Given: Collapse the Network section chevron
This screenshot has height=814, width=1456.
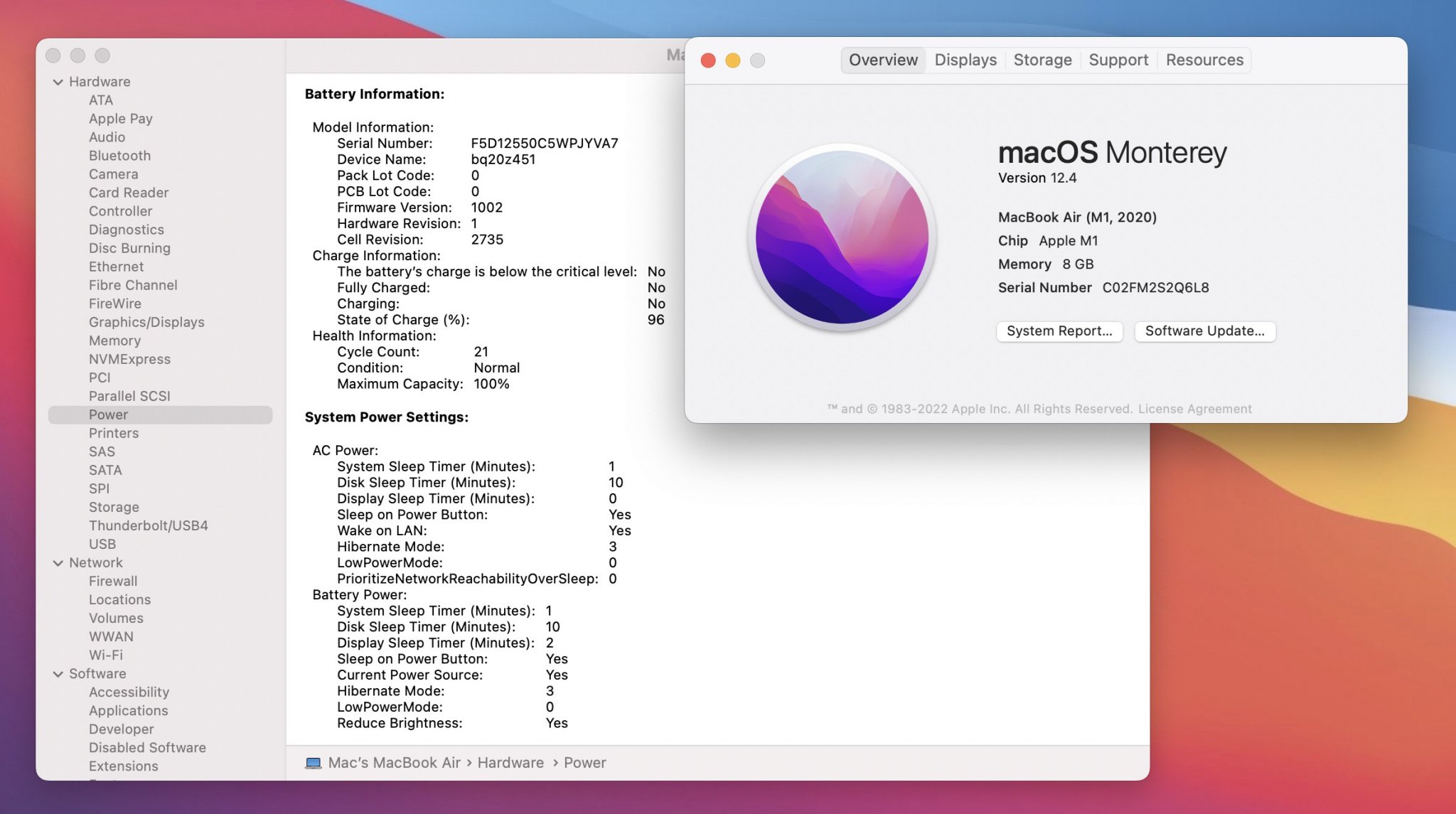Looking at the screenshot, I should click(x=58, y=563).
